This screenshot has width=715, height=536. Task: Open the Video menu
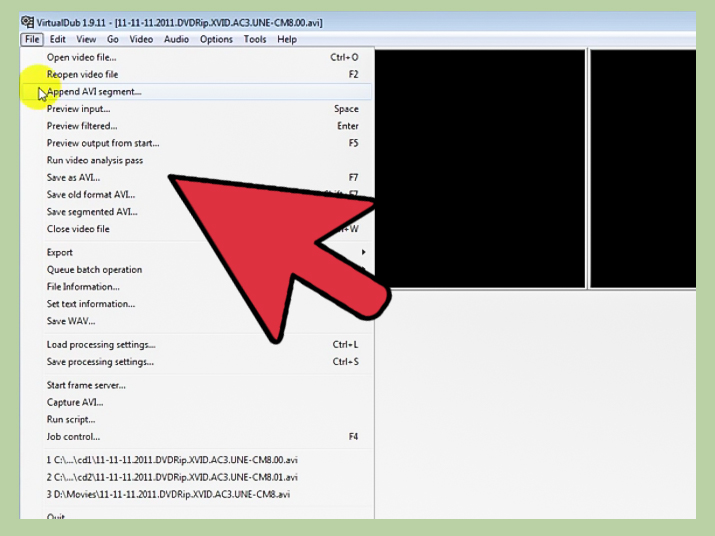141,39
